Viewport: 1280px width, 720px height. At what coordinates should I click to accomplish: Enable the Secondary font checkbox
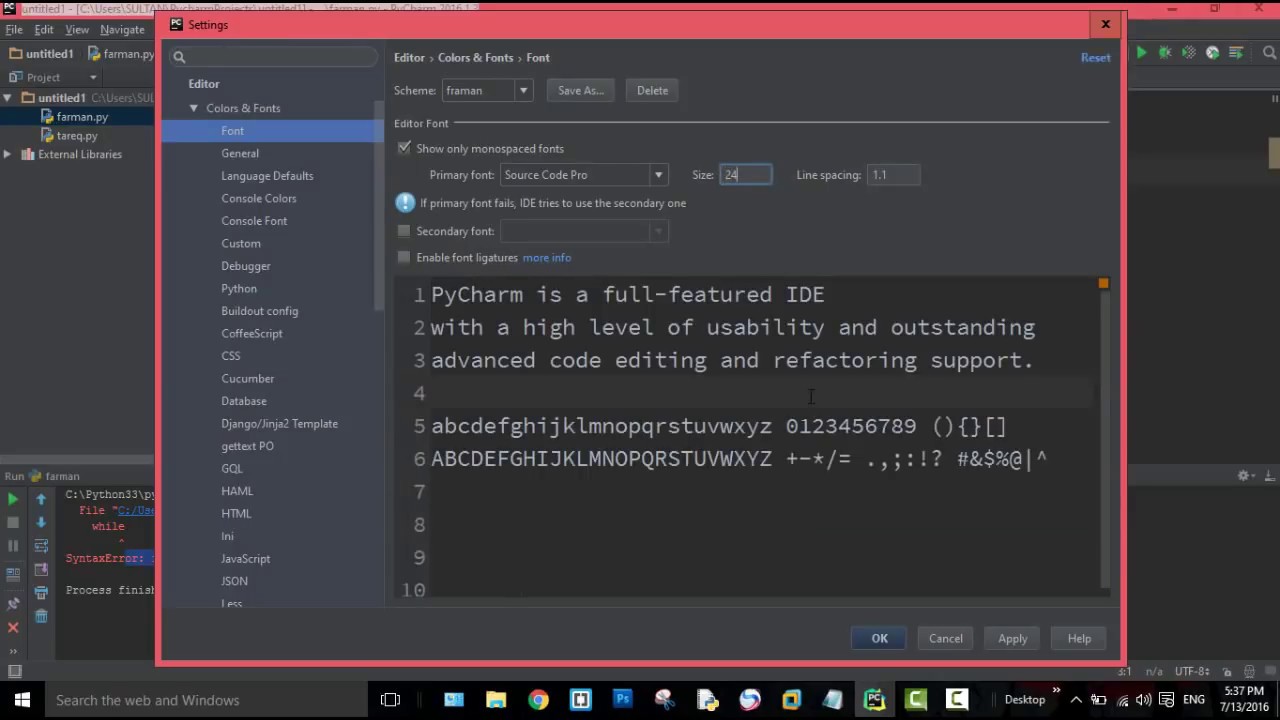click(404, 231)
